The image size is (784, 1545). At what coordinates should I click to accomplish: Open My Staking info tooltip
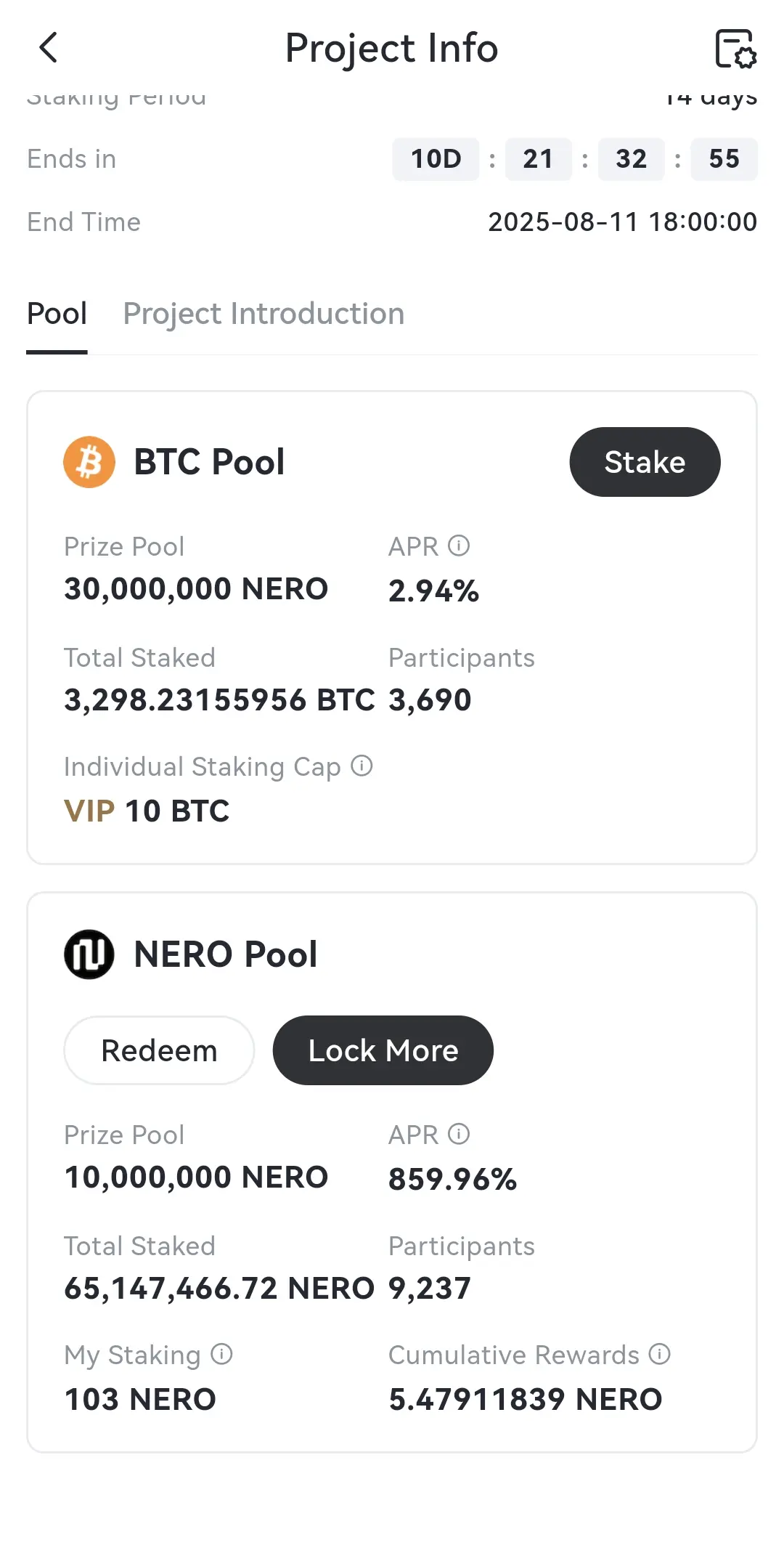point(221,1354)
